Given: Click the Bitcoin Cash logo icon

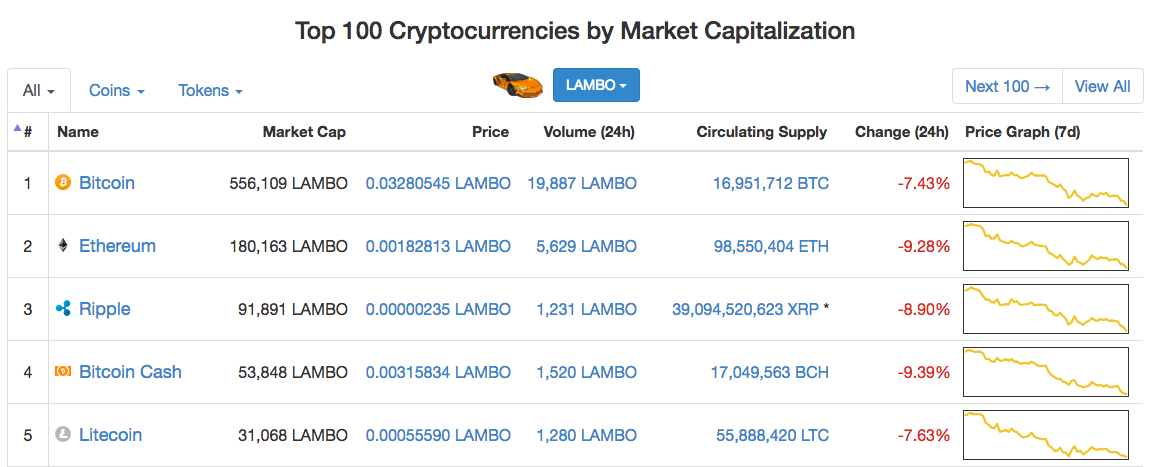Looking at the screenshot, I should click(x=63, y=372).
